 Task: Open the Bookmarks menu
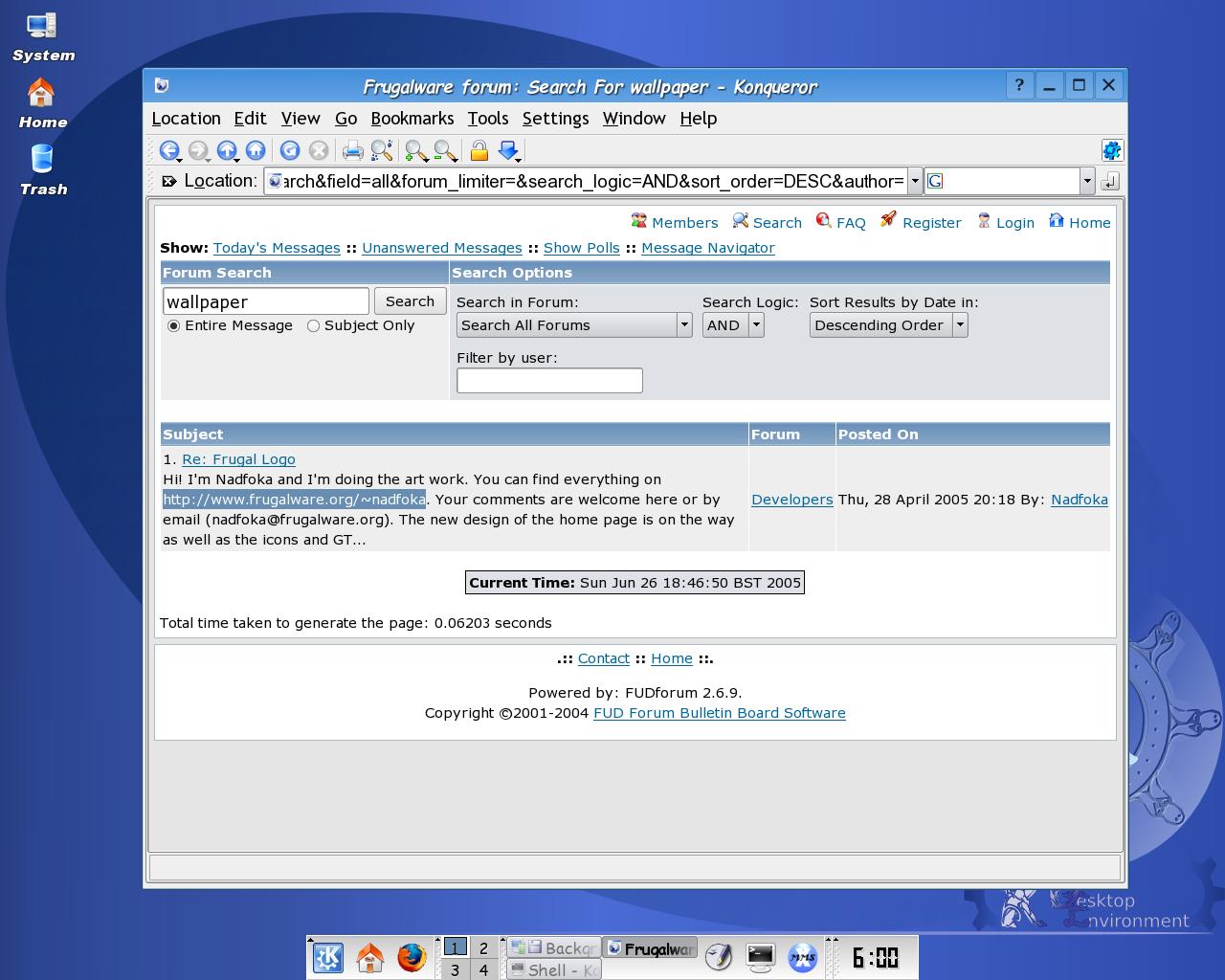tap(412, 119)
